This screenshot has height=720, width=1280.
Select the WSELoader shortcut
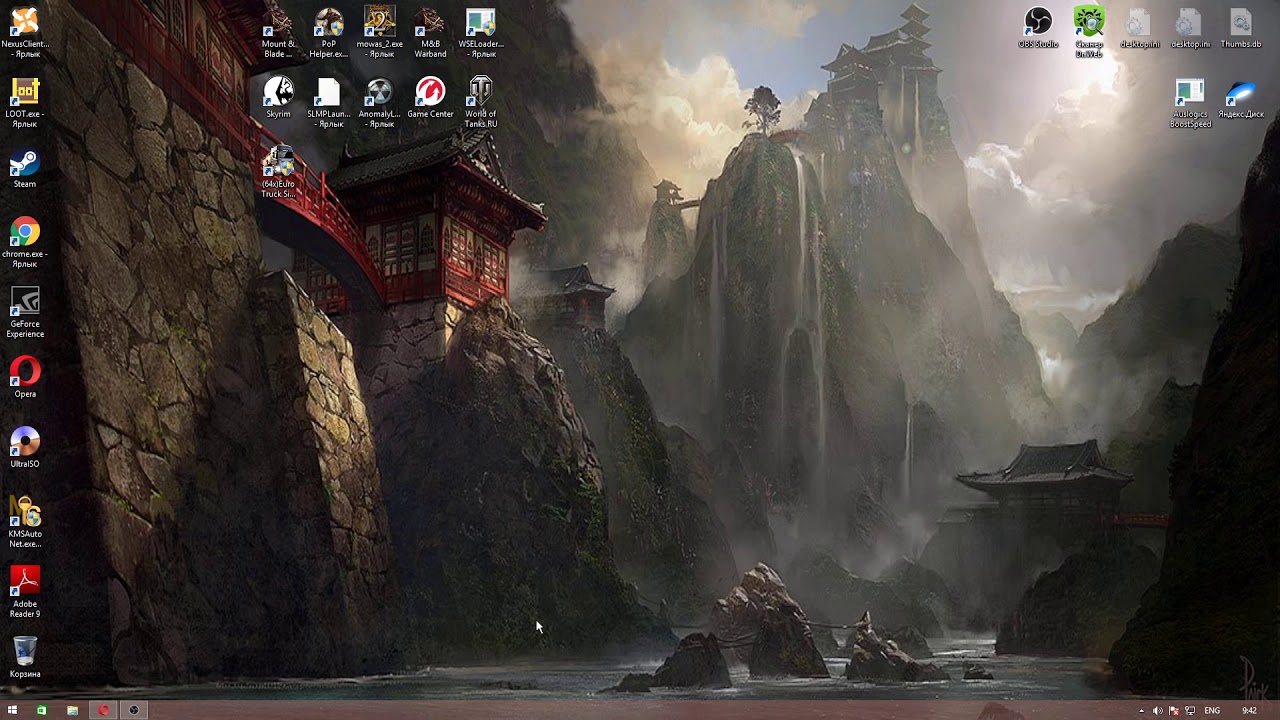coord(481,32)
